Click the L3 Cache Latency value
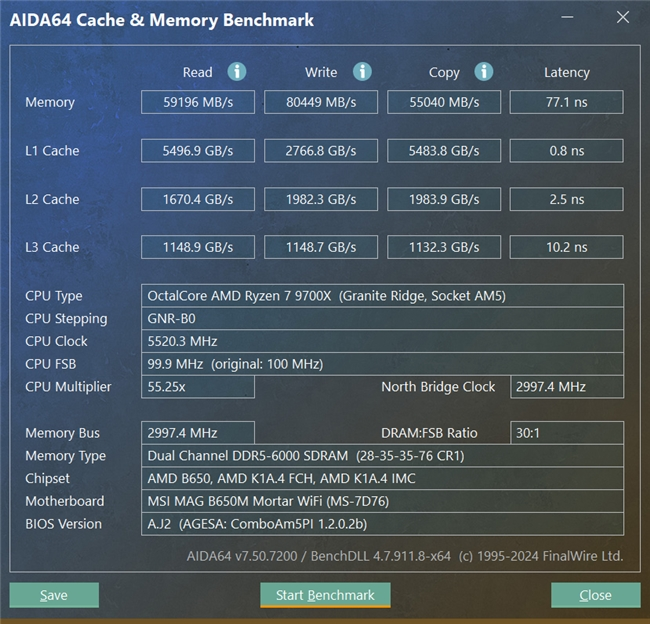650x624 pixels. click(566, 247)
